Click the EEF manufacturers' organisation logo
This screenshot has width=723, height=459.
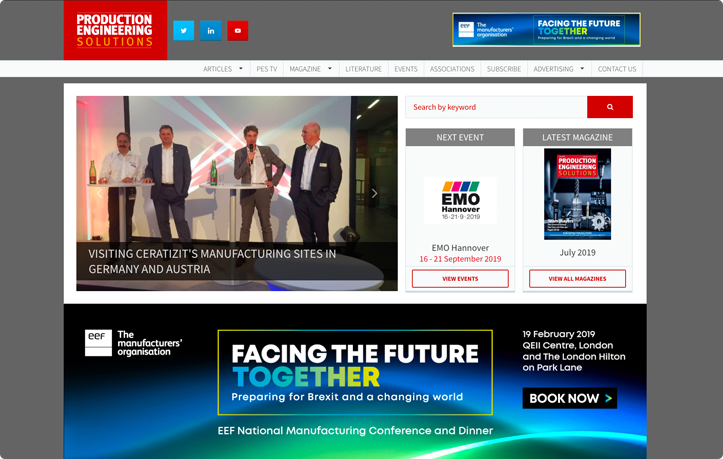pos(133,343)
